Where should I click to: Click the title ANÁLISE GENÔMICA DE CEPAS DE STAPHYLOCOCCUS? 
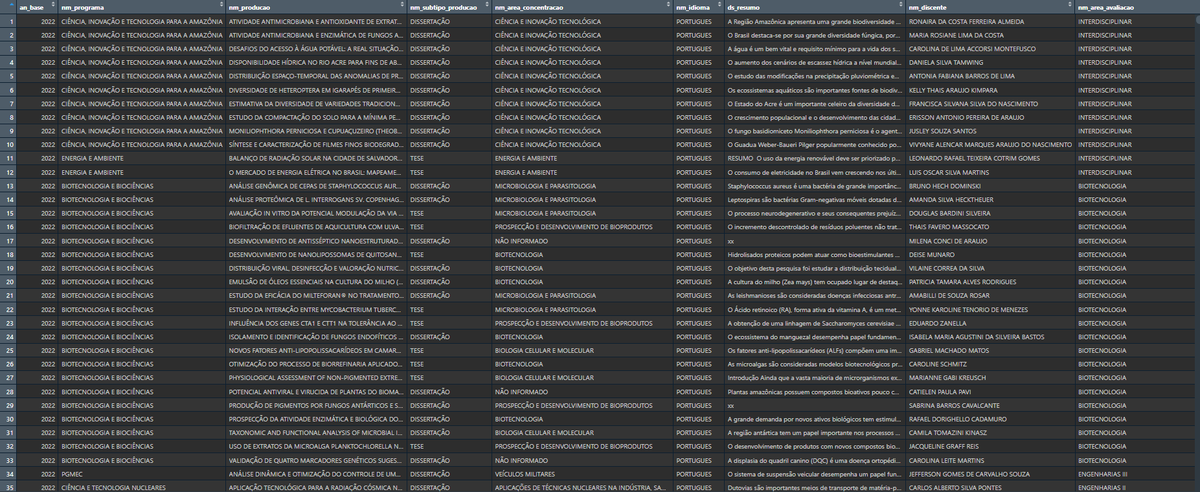pyautogui.click(x=315, y=186)
